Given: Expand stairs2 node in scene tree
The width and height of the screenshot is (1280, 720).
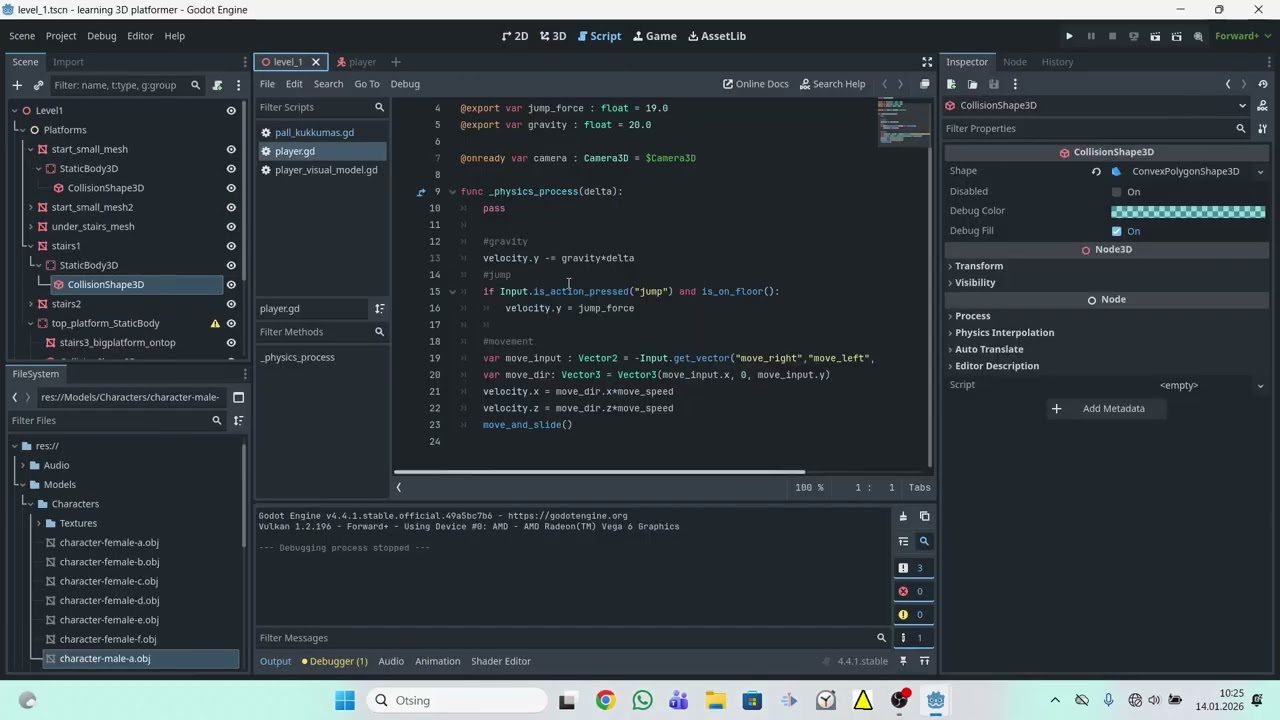Looking at the screenshot, I should pos(30,304).
